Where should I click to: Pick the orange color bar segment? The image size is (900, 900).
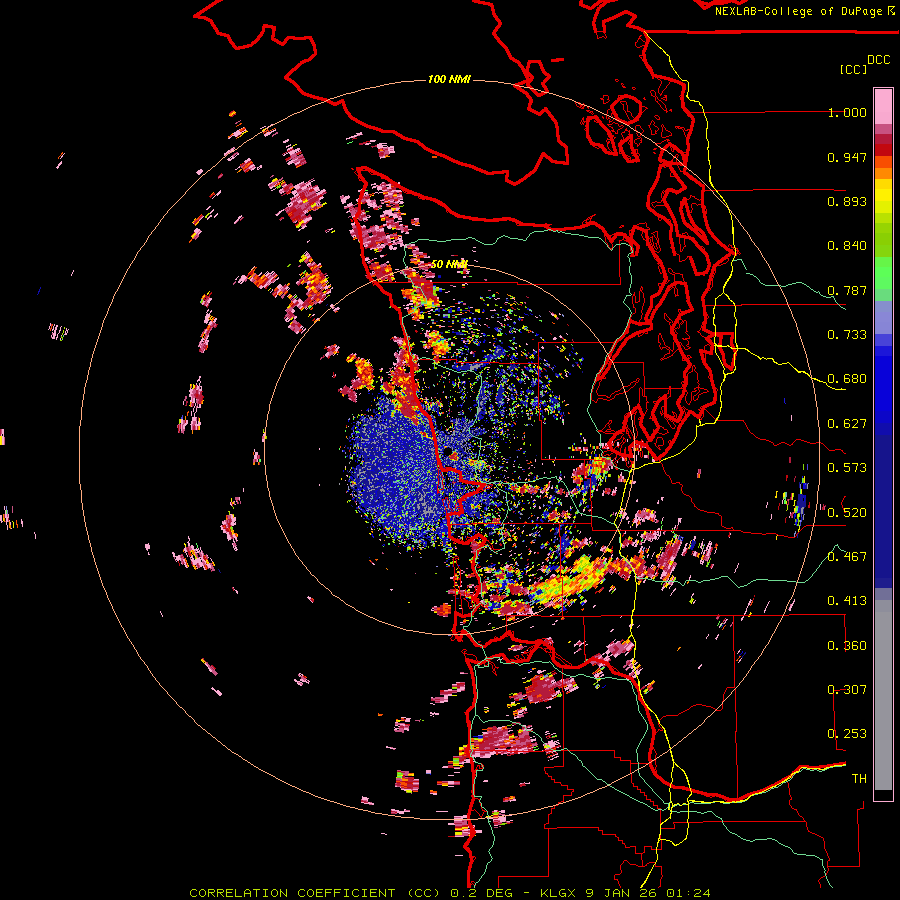(883, 173)
